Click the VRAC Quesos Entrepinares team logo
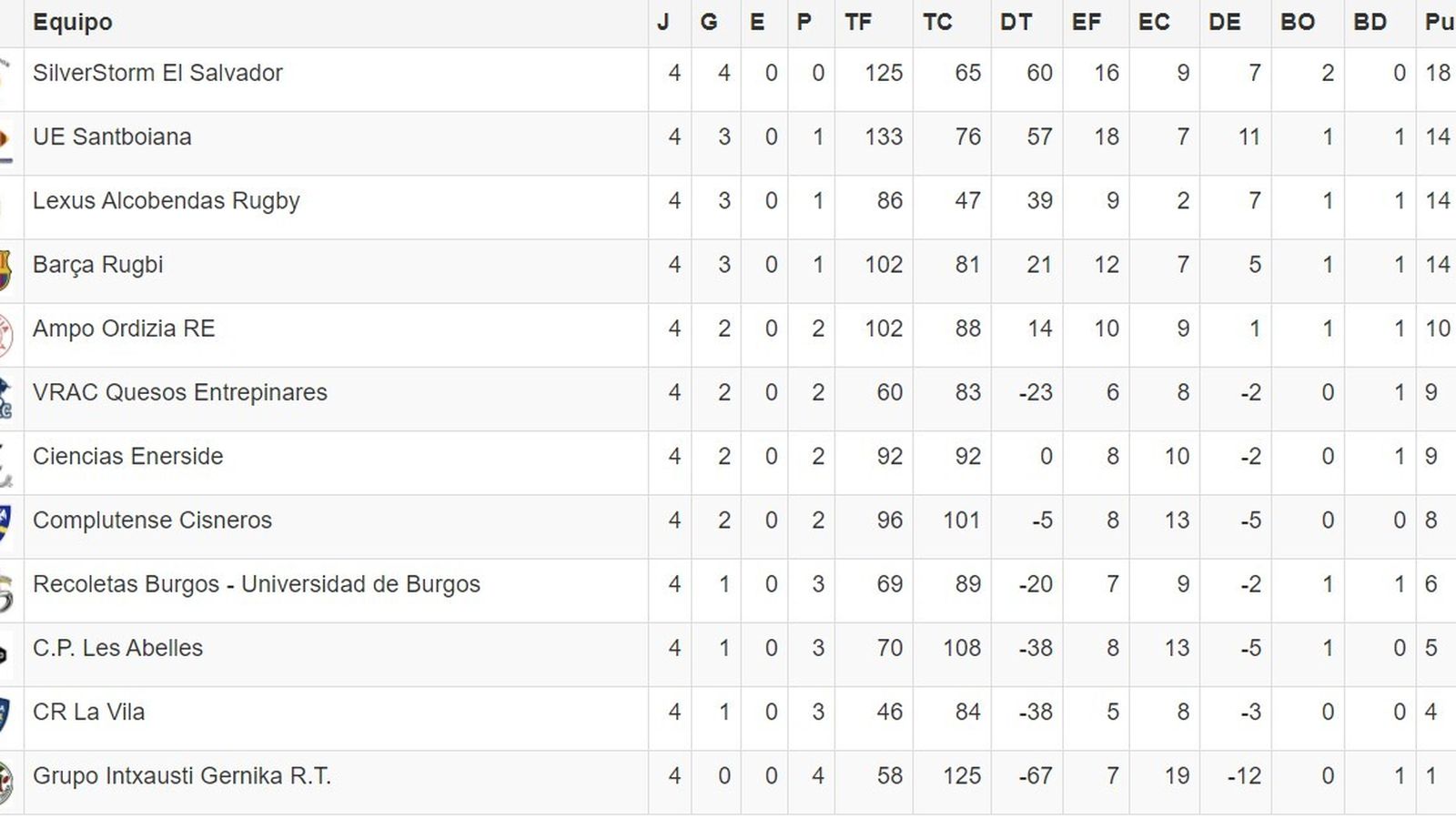The height and width of the screenshot is (819, 1456). pyautogui.click(x=5, y=399)
